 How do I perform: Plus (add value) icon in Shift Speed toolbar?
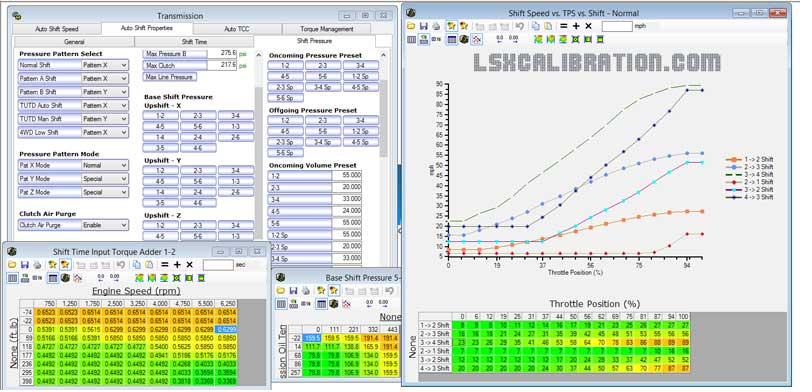pyautogui.click(x=576, y=26)
